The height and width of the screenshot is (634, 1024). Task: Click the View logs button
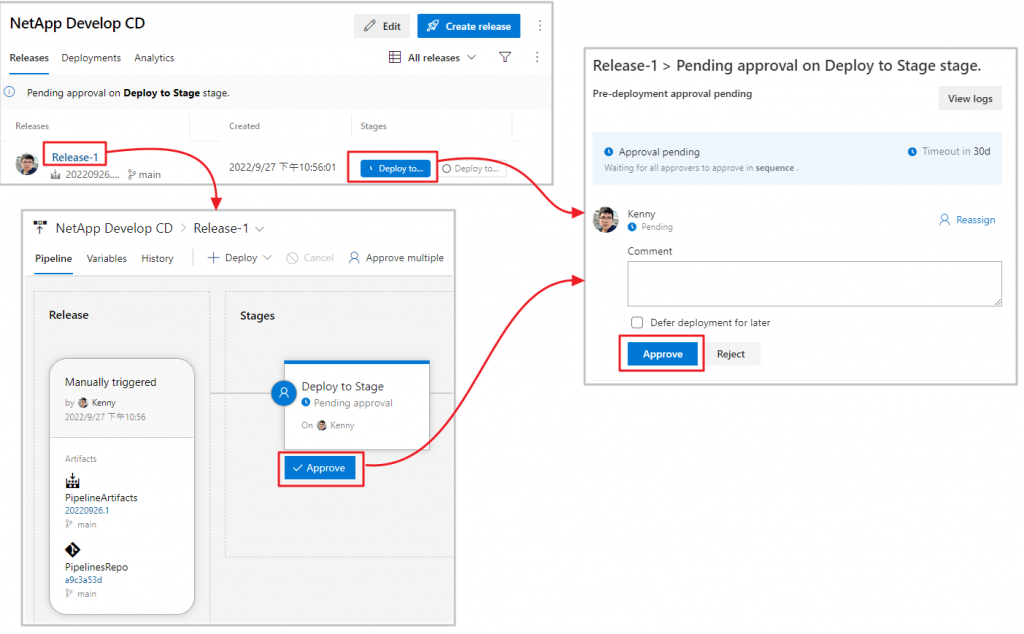coord(970,99)
